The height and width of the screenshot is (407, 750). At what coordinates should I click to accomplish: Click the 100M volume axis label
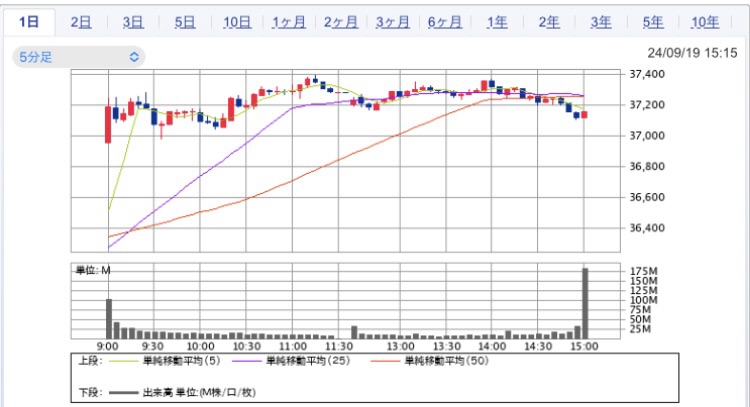coord(643,300)
